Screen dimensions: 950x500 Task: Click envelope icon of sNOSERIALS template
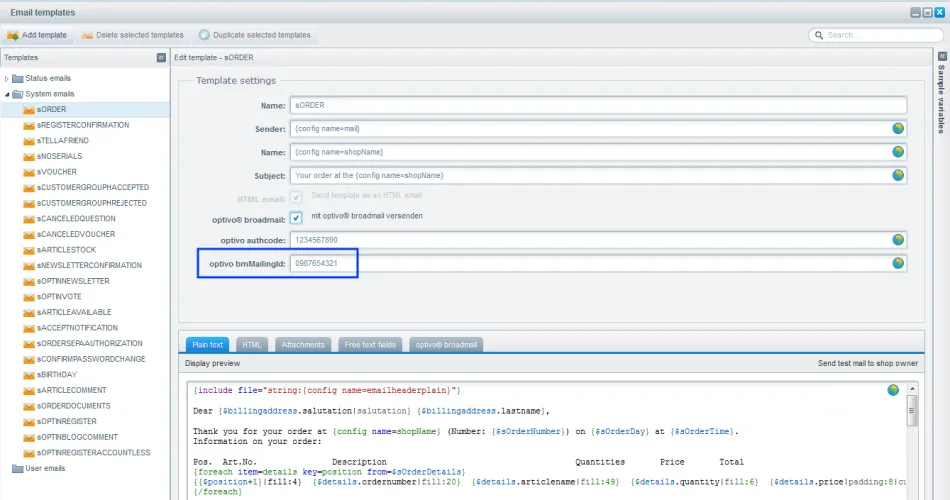pyautogui.click(x=28, y=156)
